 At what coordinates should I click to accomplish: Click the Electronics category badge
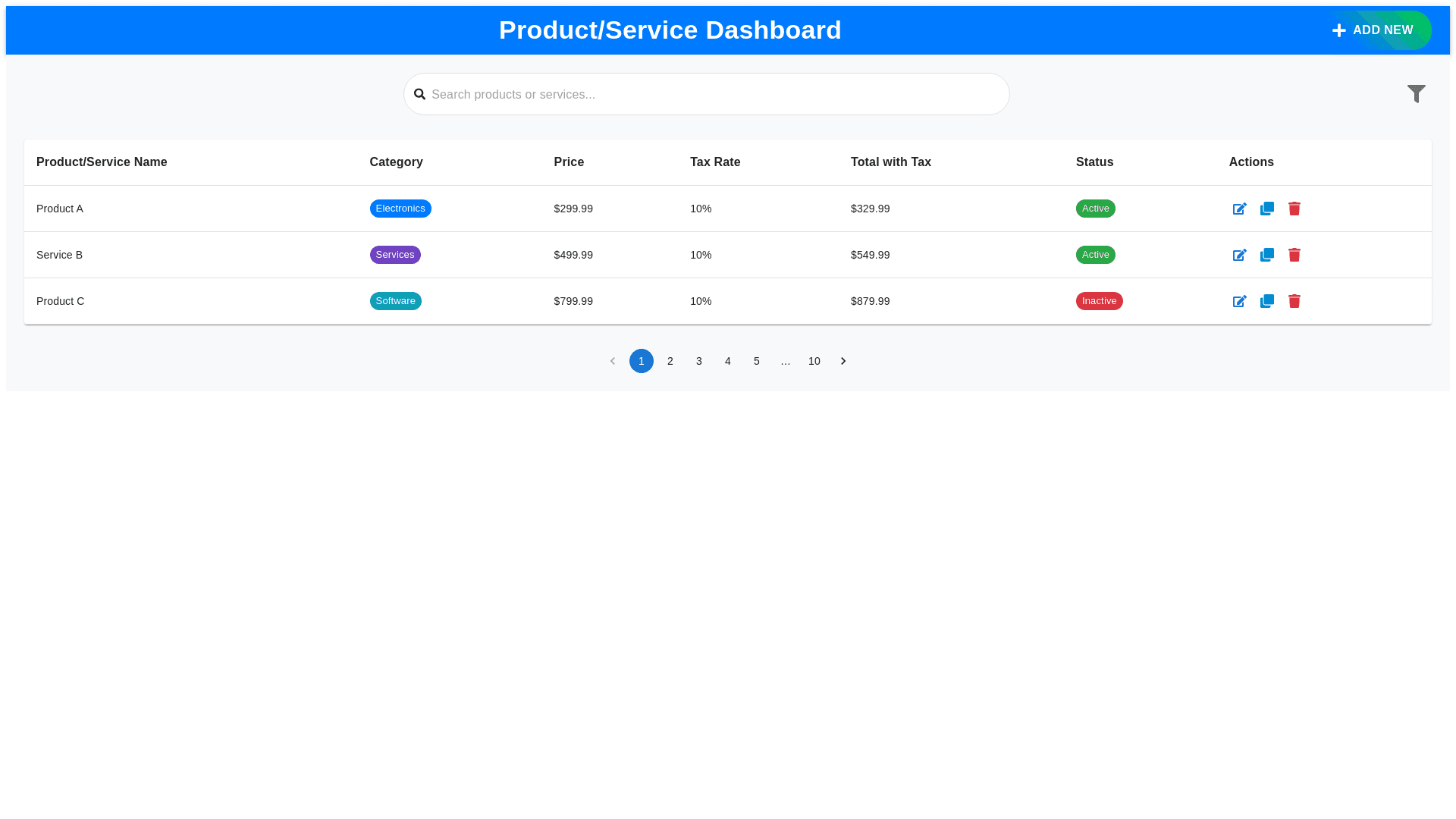coord(400,209)
